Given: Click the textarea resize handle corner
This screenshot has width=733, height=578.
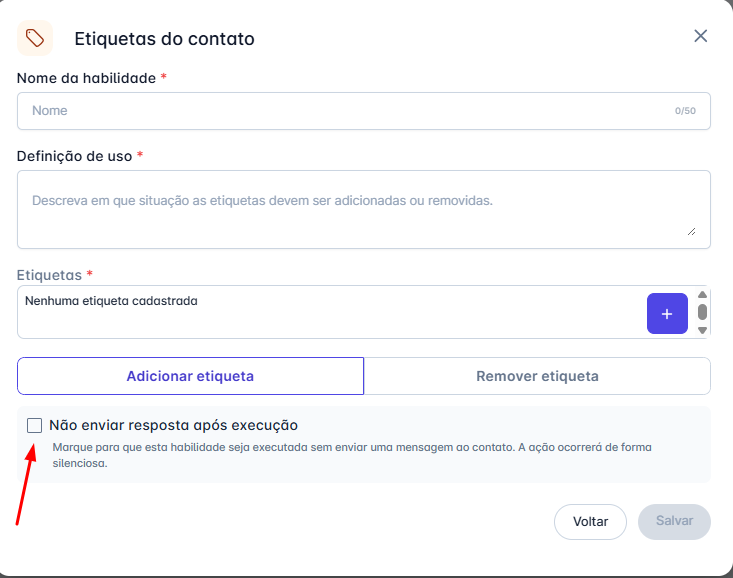Looking at the screenshot, I should [x=691, y=231].
